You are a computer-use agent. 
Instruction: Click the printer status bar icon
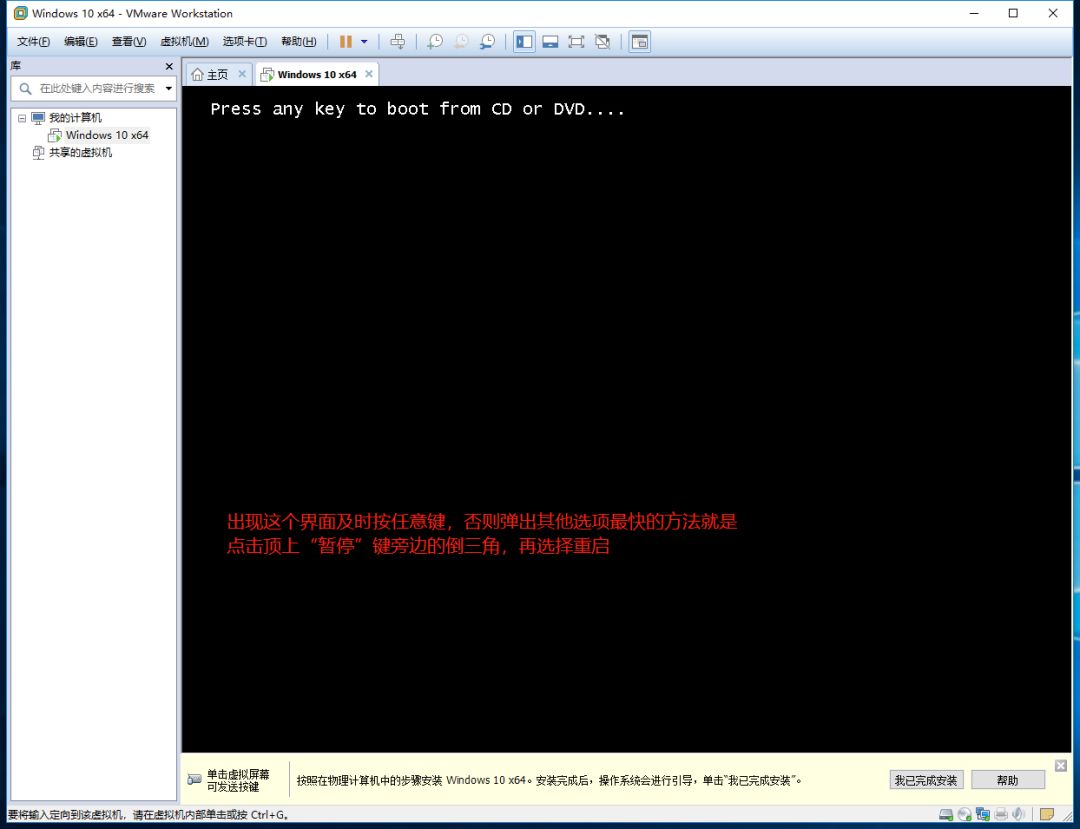tap(1001, 815)
